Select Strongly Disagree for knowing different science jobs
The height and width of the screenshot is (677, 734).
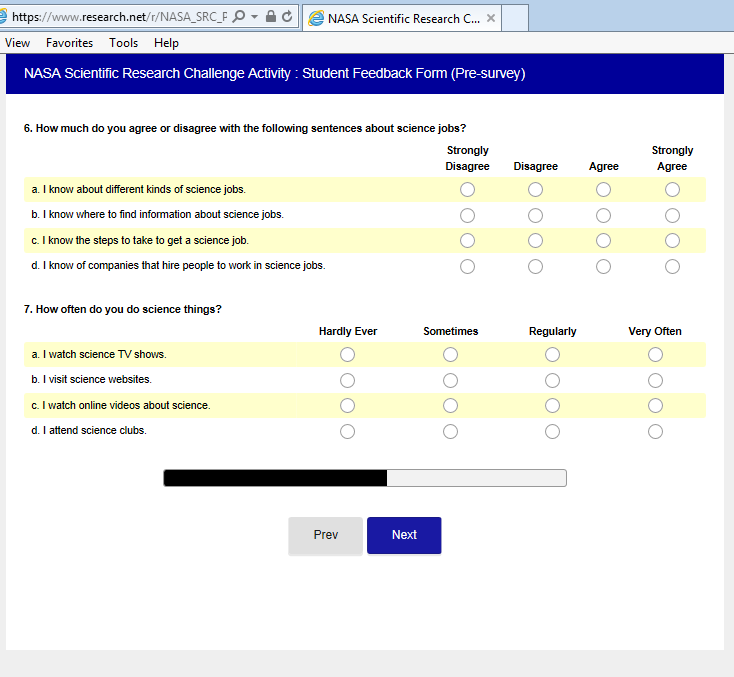tap(467, 190)
